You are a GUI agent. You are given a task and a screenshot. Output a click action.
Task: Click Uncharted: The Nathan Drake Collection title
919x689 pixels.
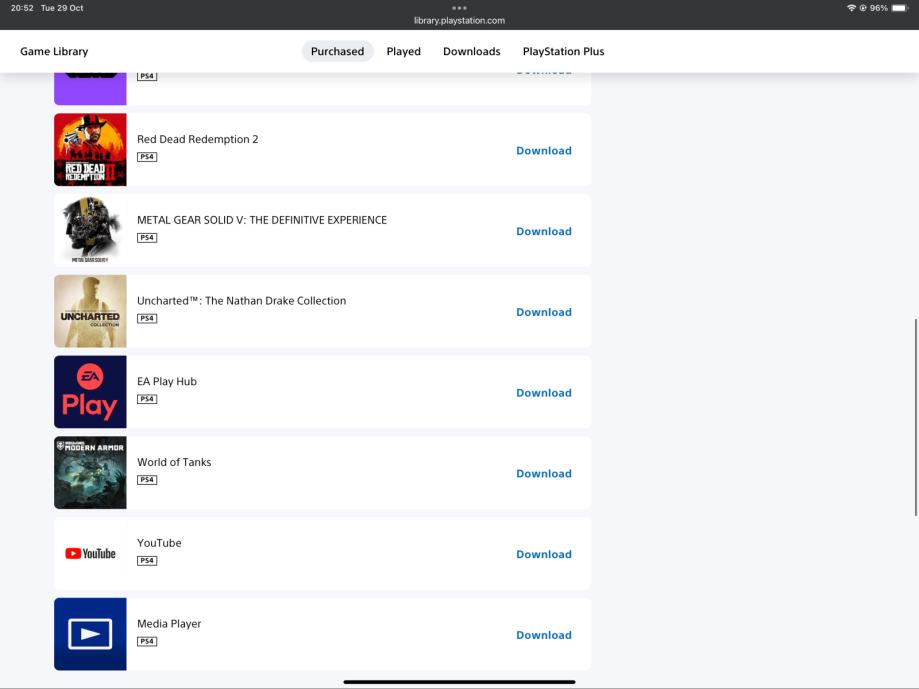click(241, 301)
